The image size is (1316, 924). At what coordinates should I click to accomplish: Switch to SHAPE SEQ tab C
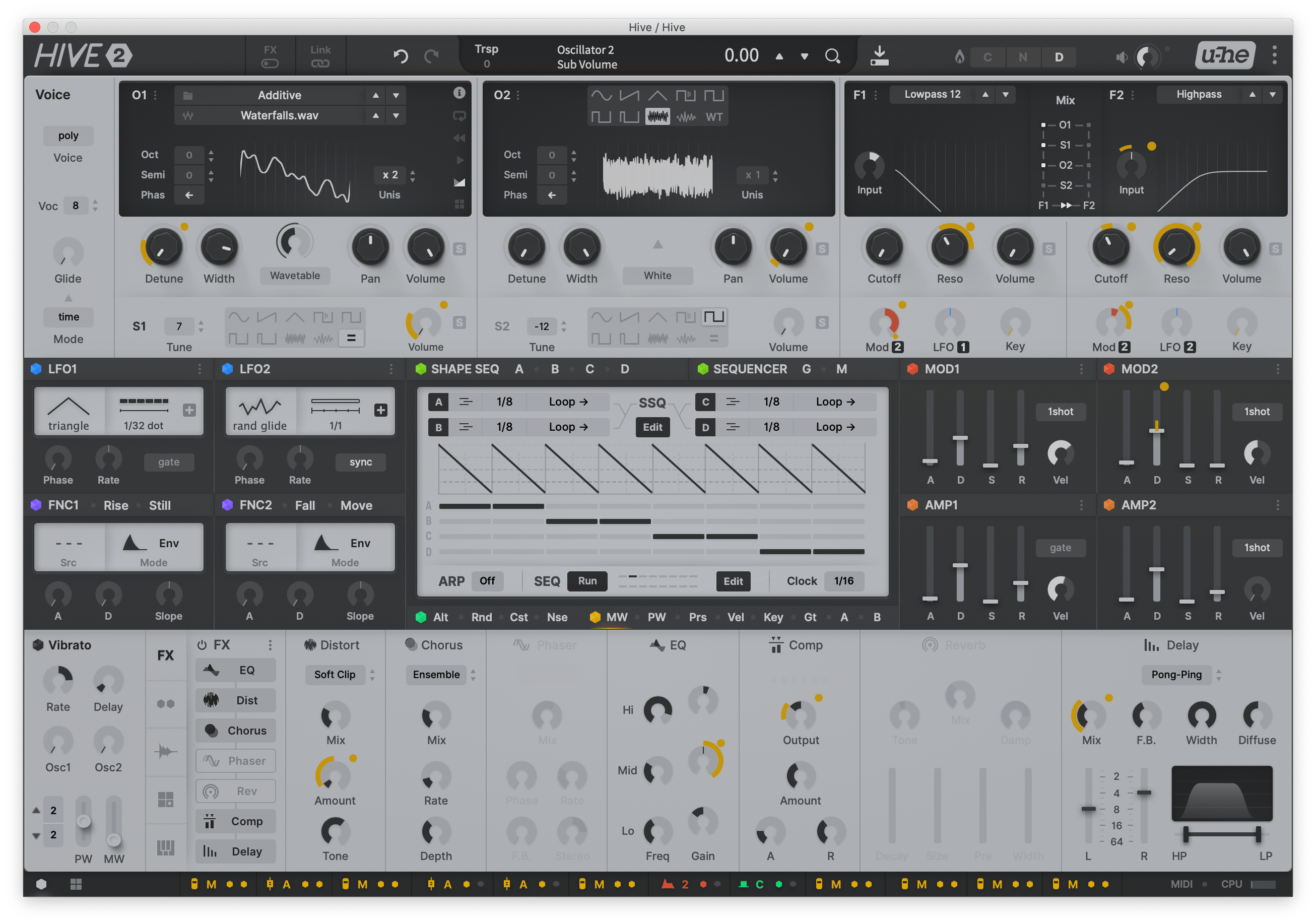[589, 369]
